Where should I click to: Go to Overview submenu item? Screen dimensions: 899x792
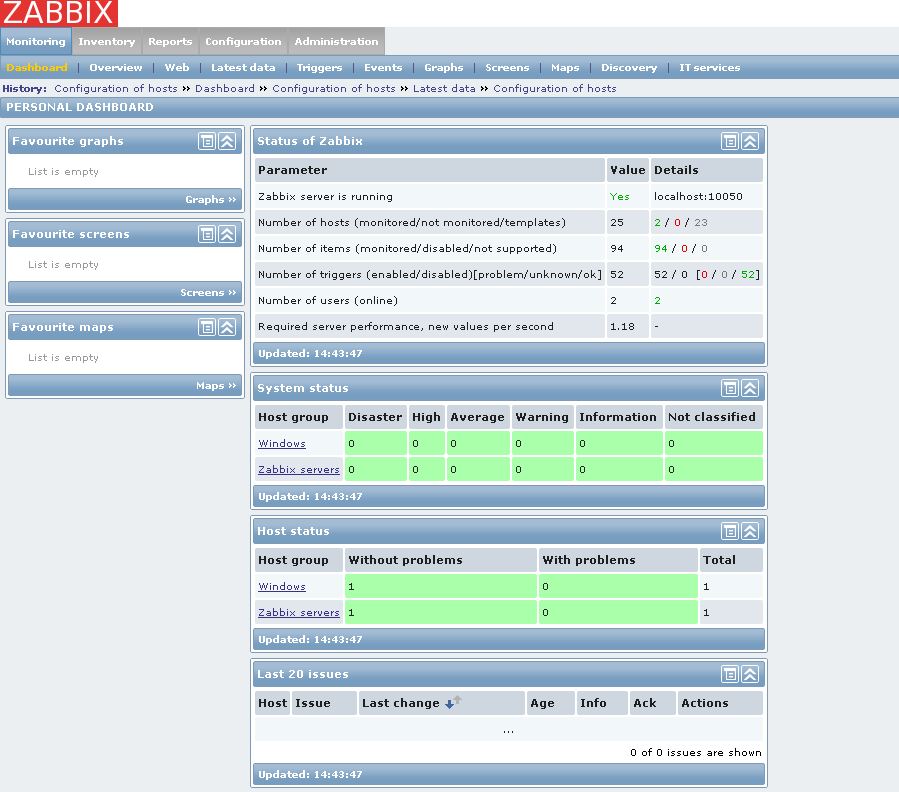[116, 68]
